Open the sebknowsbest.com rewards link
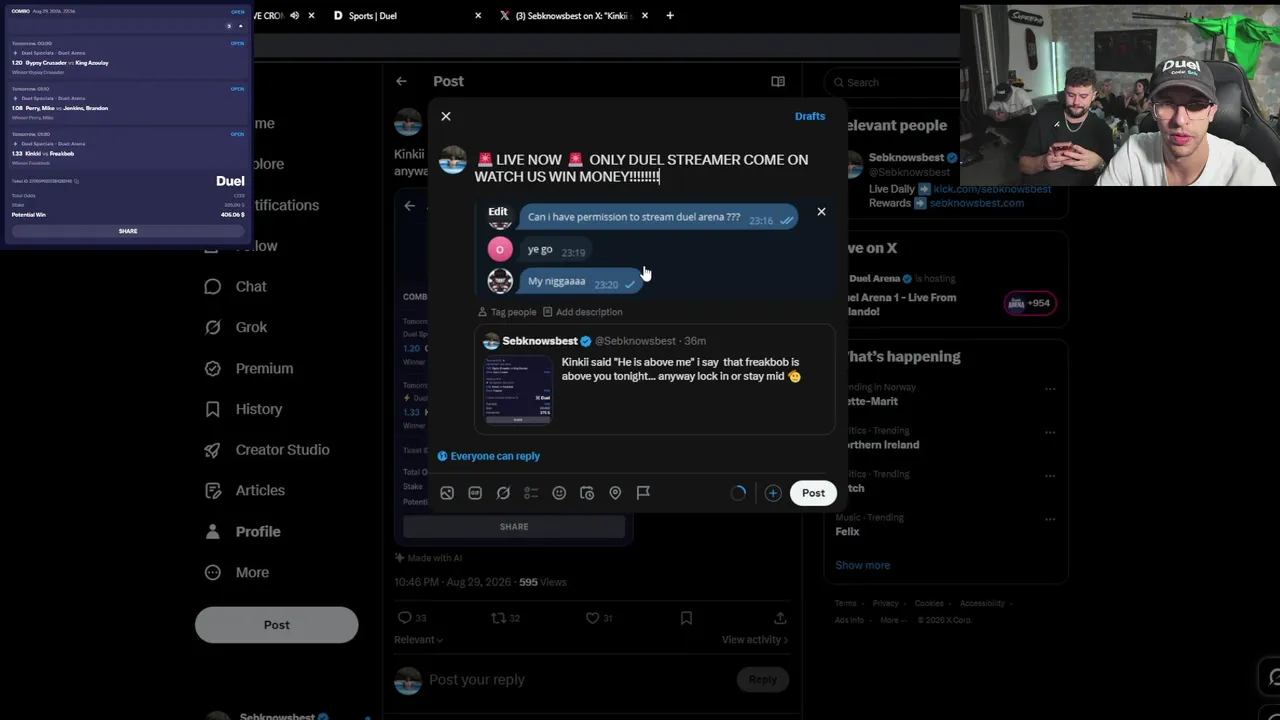Image resolution: width=1280 pixels, height=720 pixels. coord(977,203)
